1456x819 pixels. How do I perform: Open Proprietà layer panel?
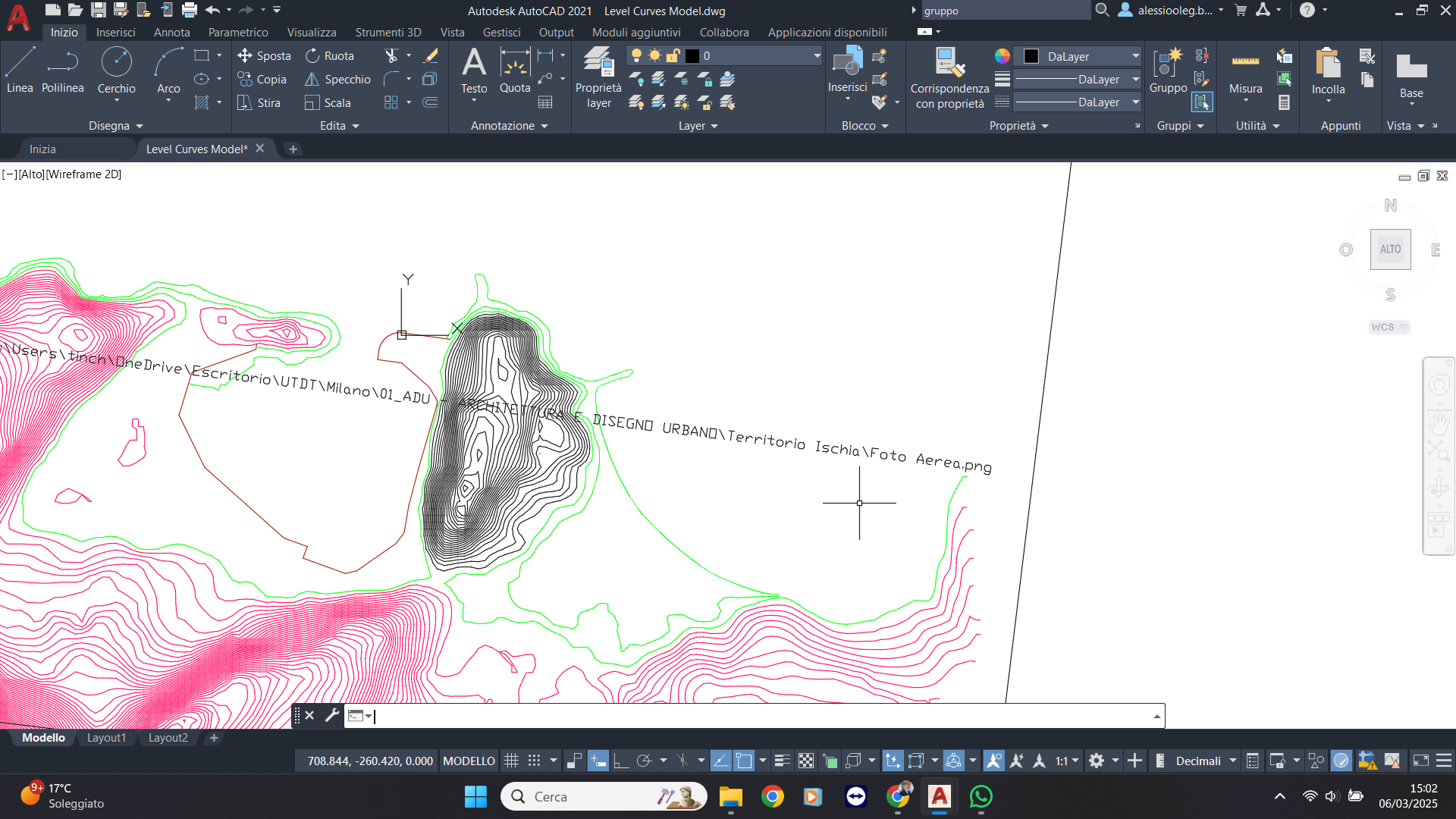(x=598, y=77)
